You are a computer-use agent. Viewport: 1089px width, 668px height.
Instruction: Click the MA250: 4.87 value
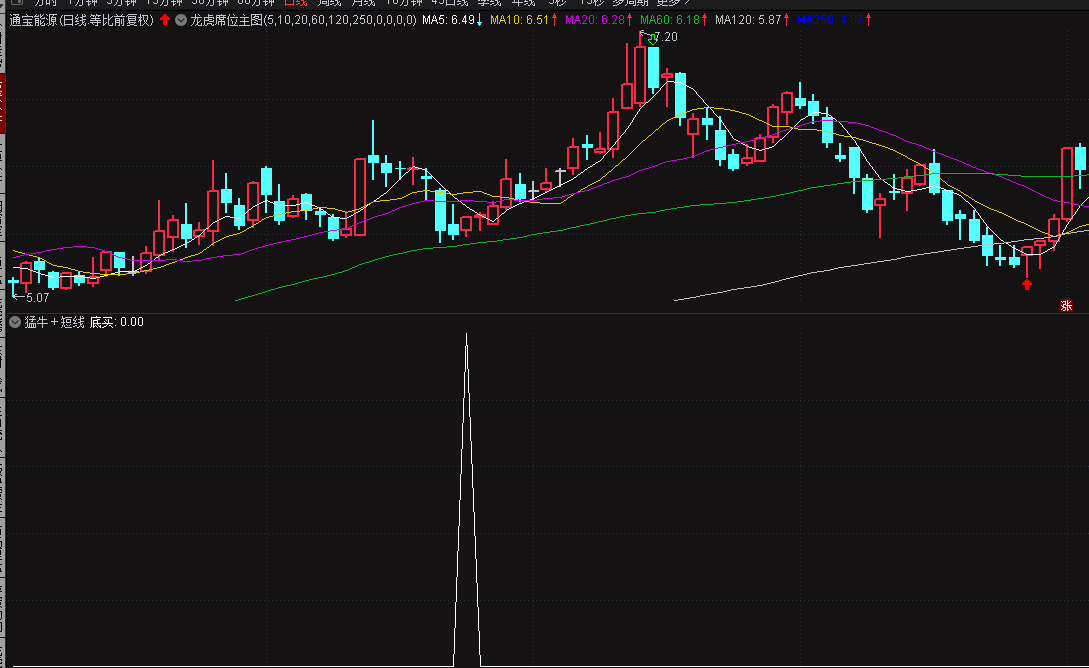(x=830, y=20)
